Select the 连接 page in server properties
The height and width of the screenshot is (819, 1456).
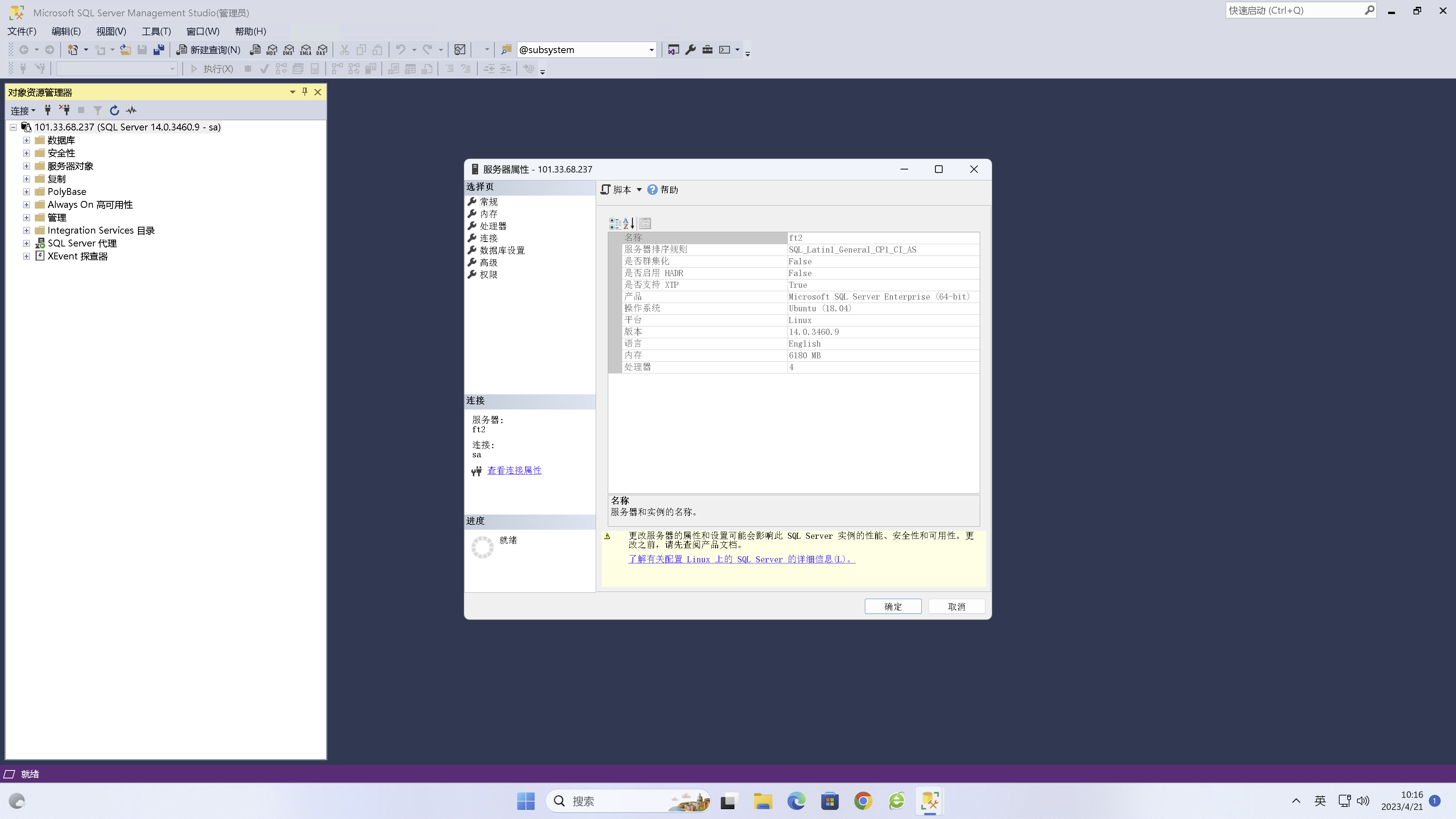pyautogui.click(x=489, y=238)
